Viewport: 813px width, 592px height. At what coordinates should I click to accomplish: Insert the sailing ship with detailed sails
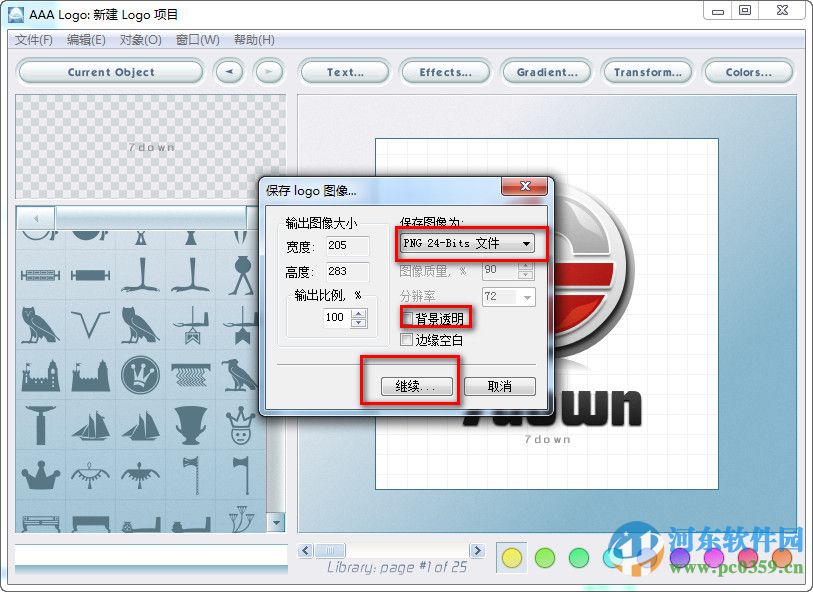90,426
